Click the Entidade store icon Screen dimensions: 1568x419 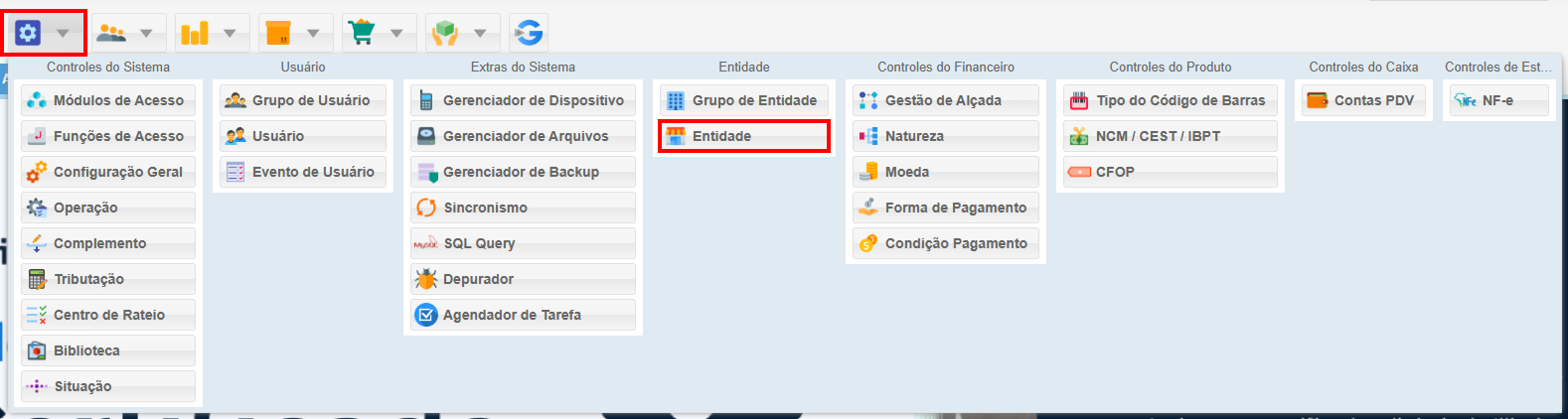pos(676,136)
